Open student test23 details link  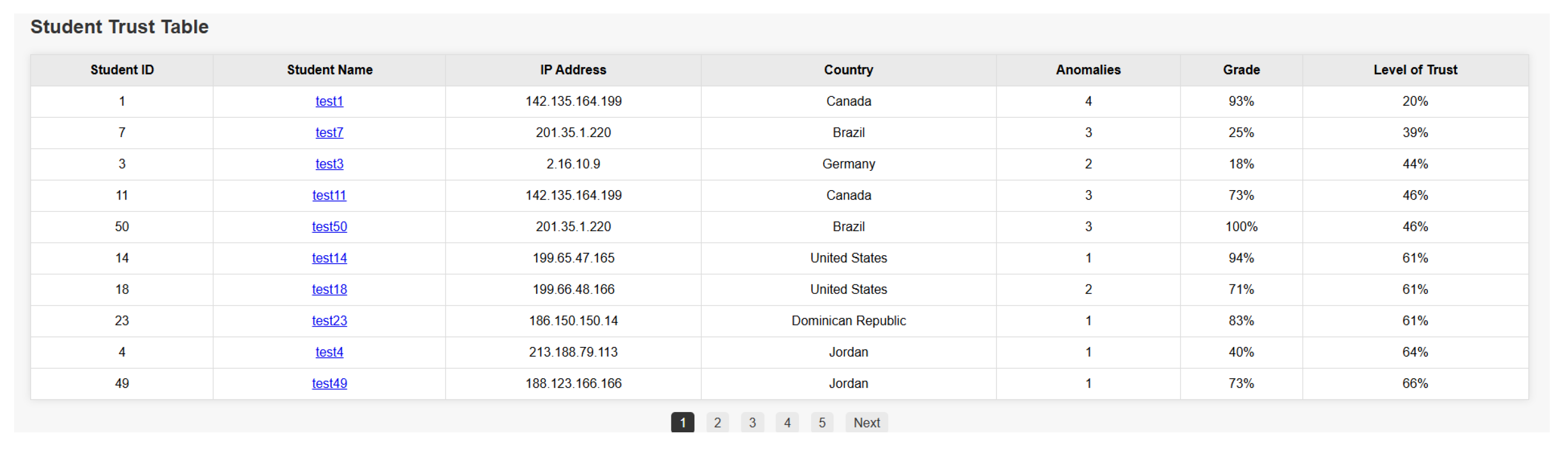pos(329,321)
